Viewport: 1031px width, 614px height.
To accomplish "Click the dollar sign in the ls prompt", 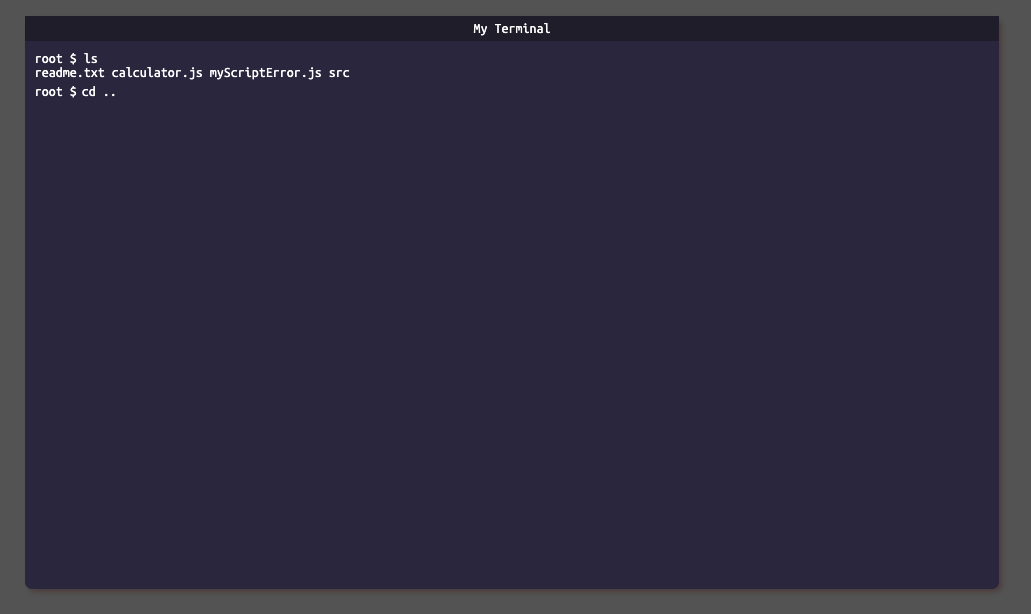I will [71, 58].
